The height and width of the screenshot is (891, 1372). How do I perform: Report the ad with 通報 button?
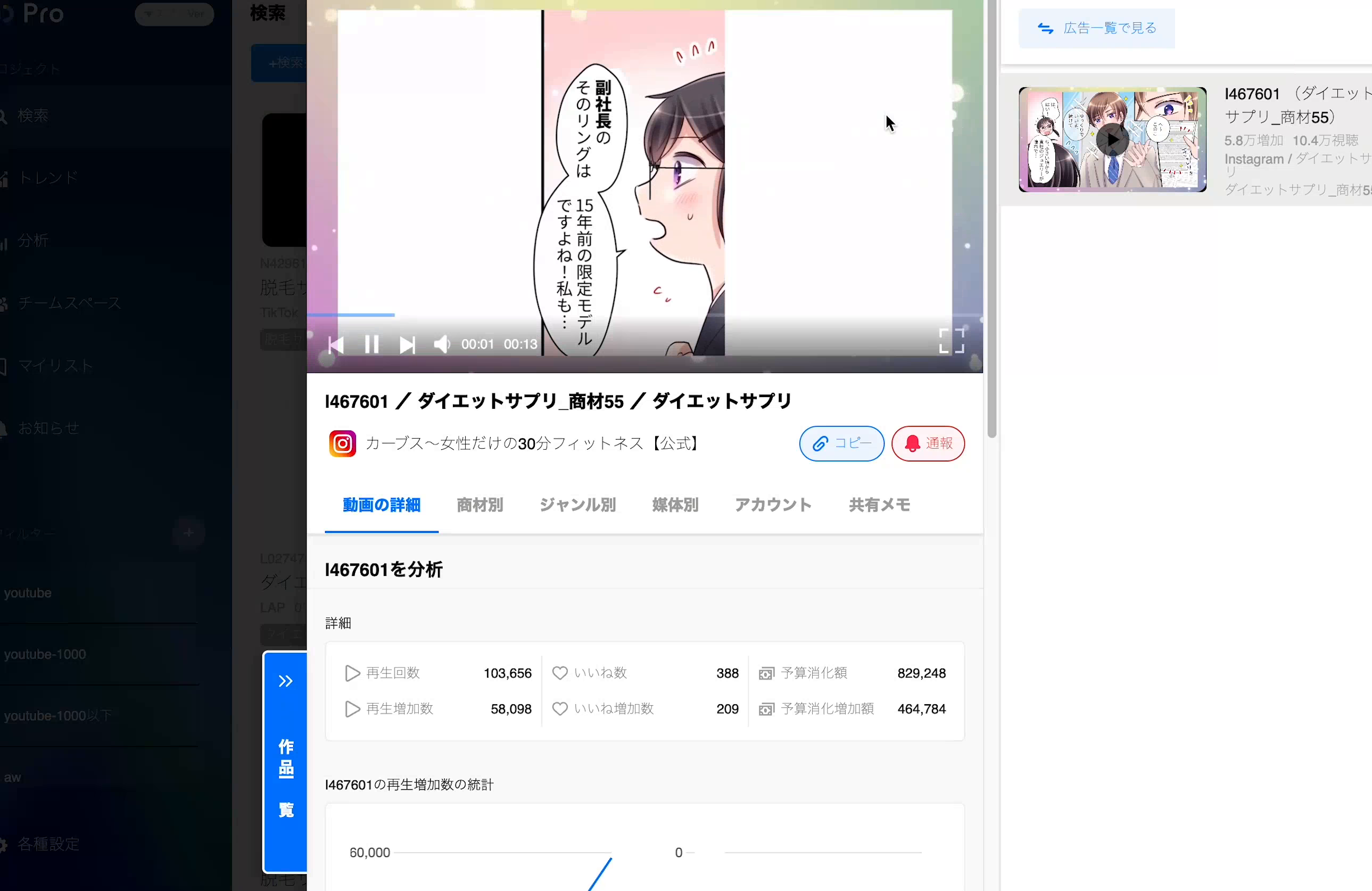pyautogui.click(x=928, y=443)
